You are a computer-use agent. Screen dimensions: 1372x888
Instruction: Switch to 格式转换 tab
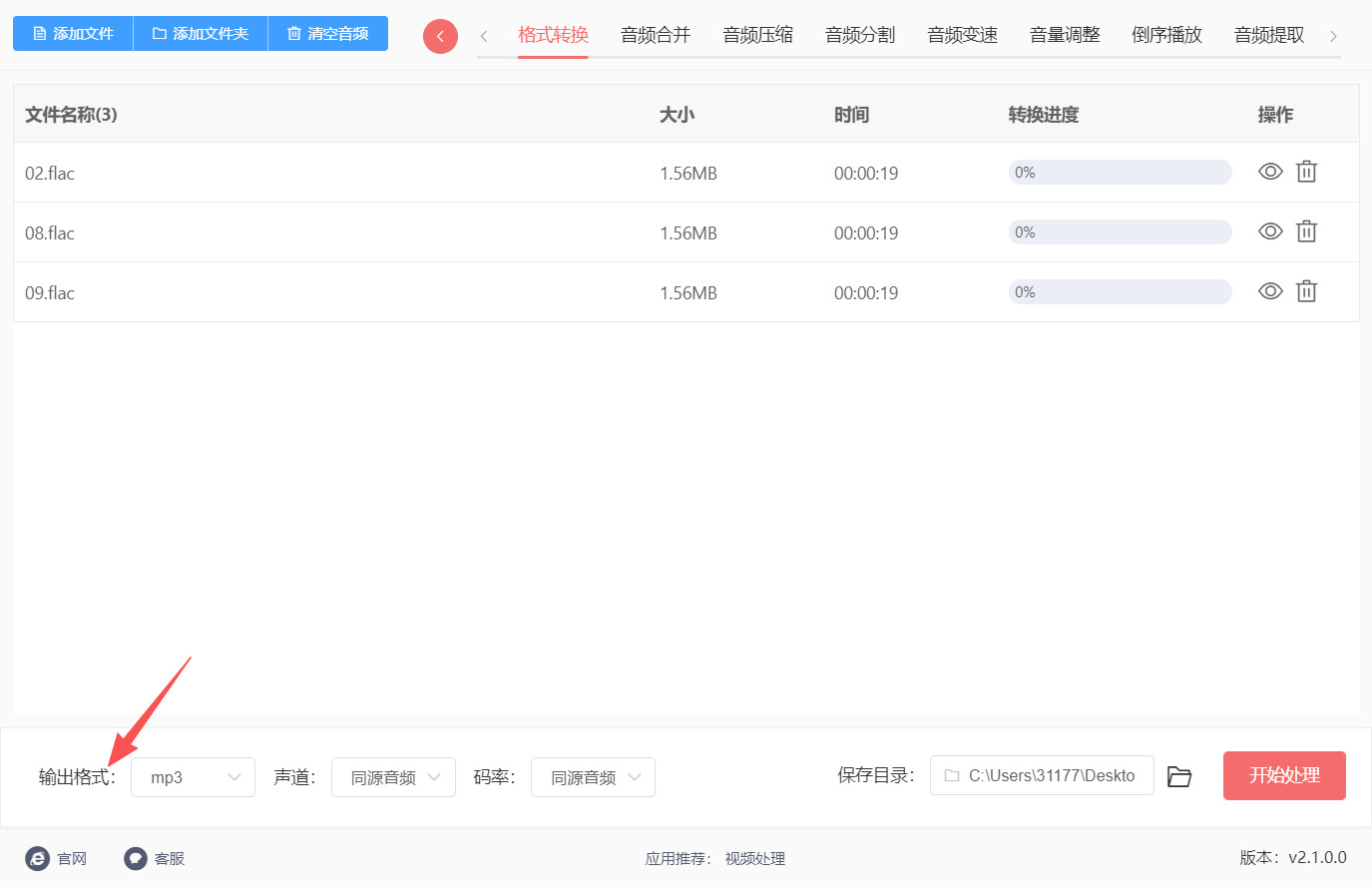tap(553, 35)
